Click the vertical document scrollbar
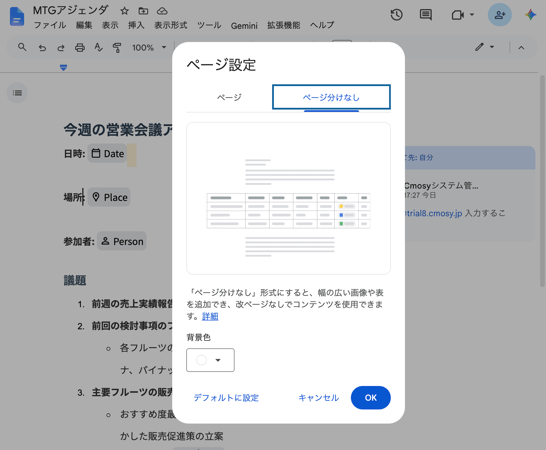Screen dimensions: 546x450 (x=542, y=181)
